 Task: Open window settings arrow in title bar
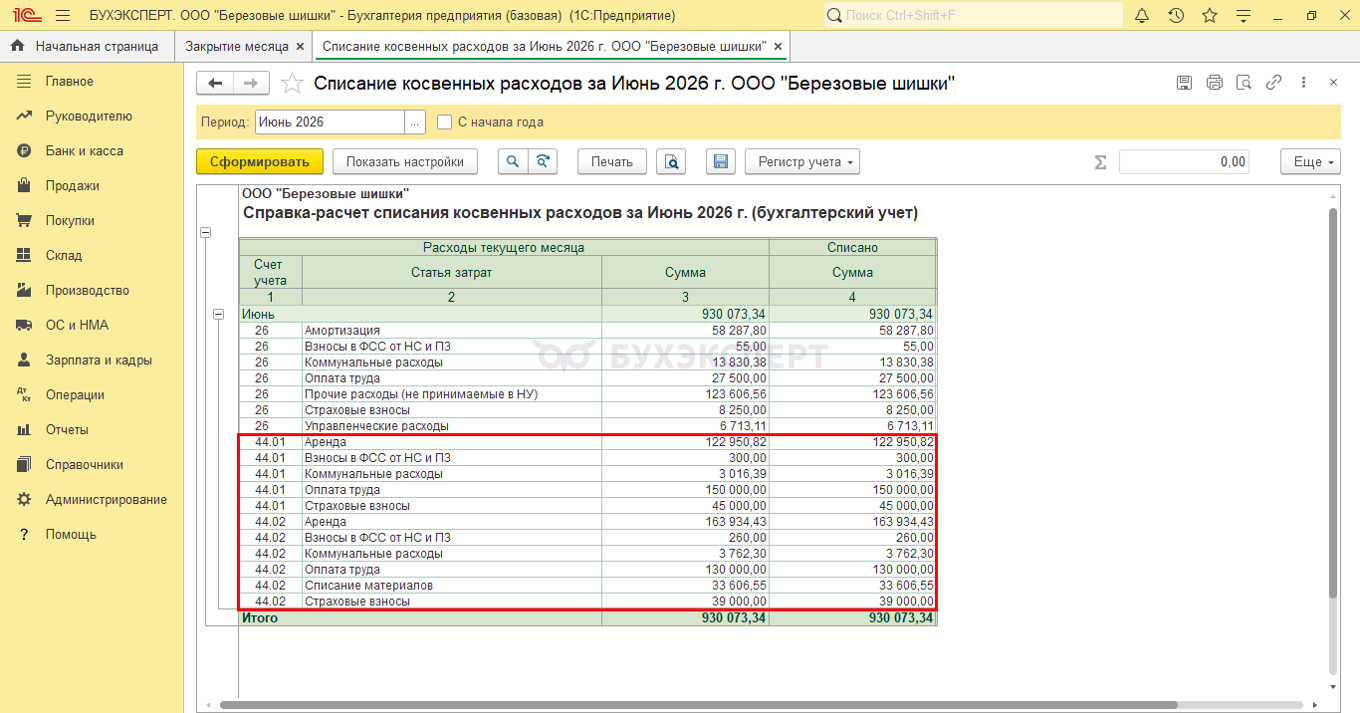(1244, 15)
